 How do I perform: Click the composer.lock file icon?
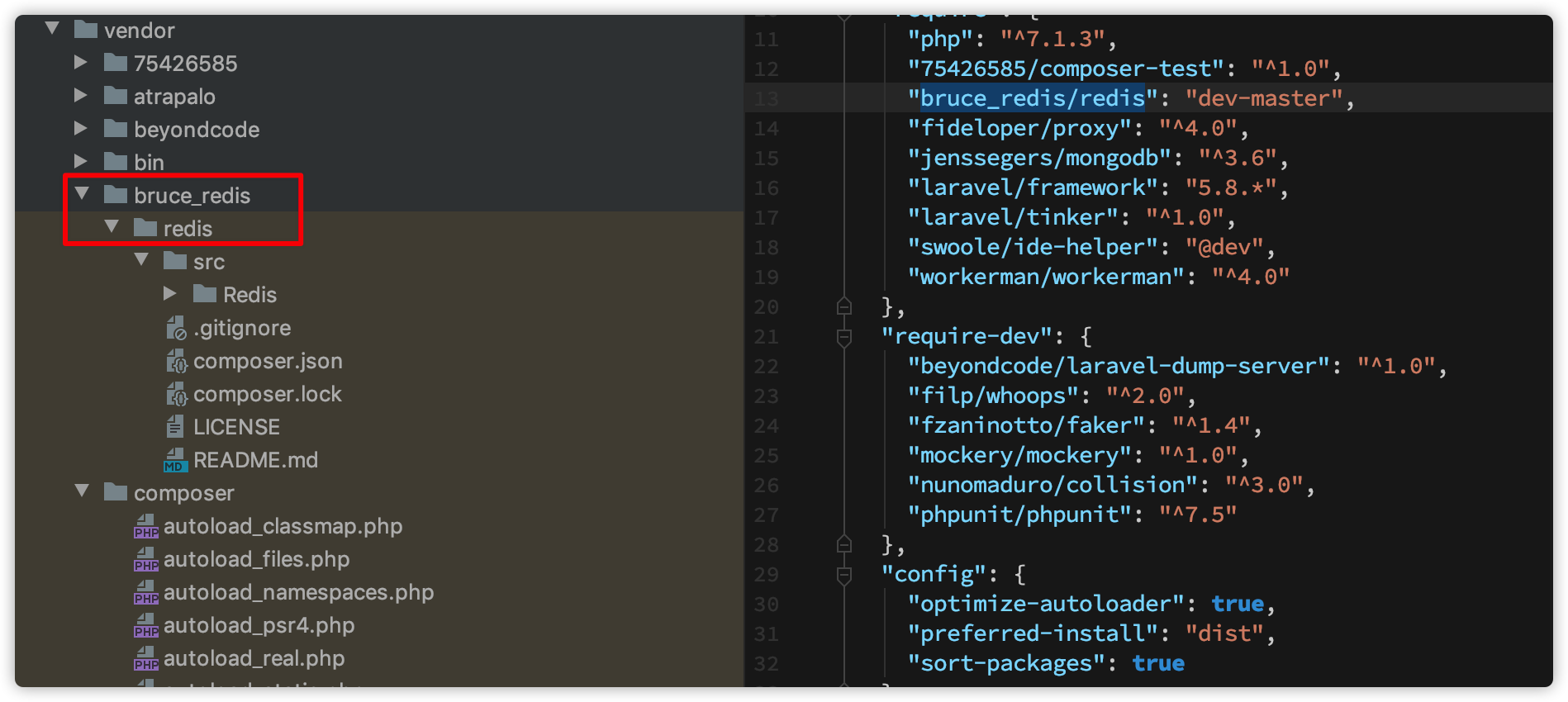coord(176,394)
